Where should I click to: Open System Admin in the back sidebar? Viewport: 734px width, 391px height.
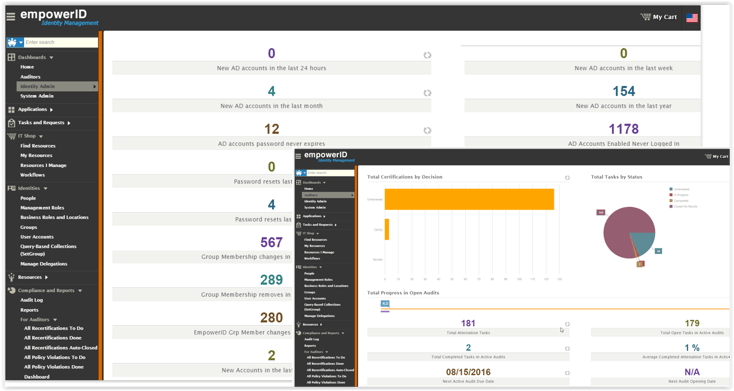(37, 96)
